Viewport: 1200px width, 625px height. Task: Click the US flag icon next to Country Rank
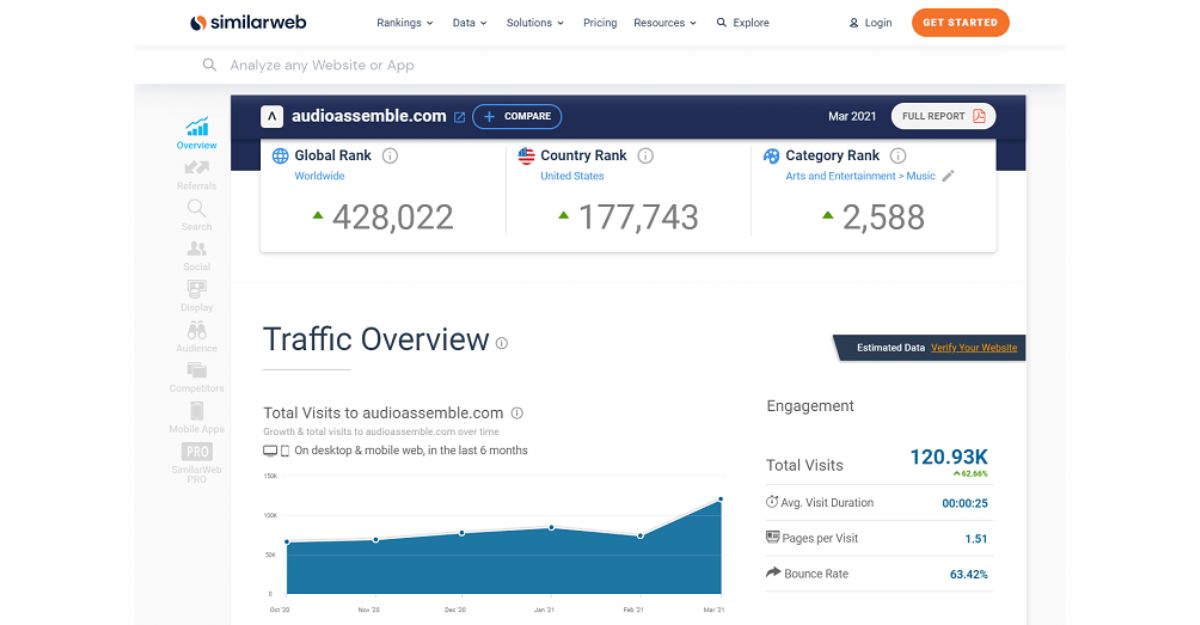pyautogui.click(x=527, y=156)
